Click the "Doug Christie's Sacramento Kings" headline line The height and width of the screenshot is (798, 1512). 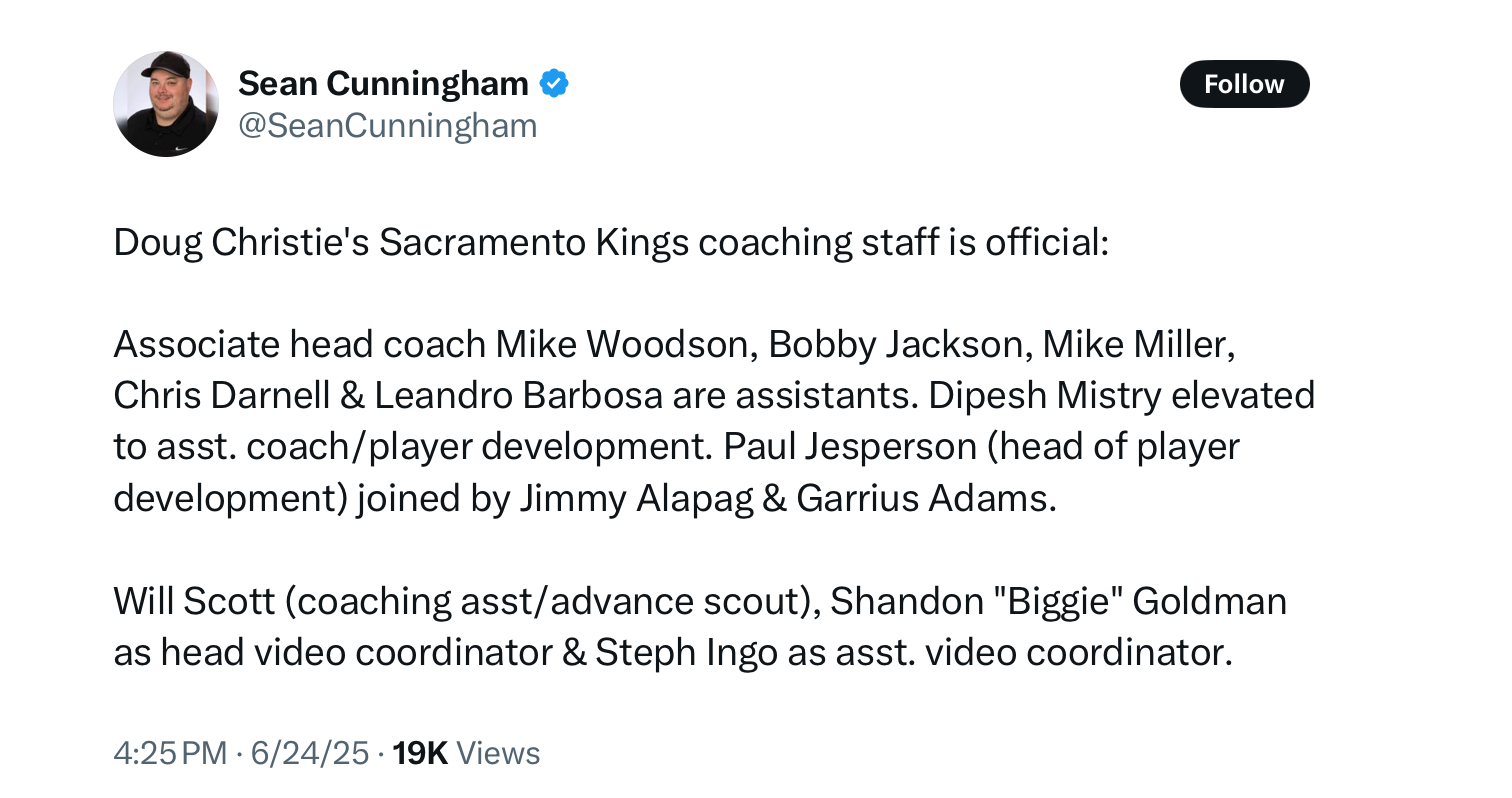610,243
